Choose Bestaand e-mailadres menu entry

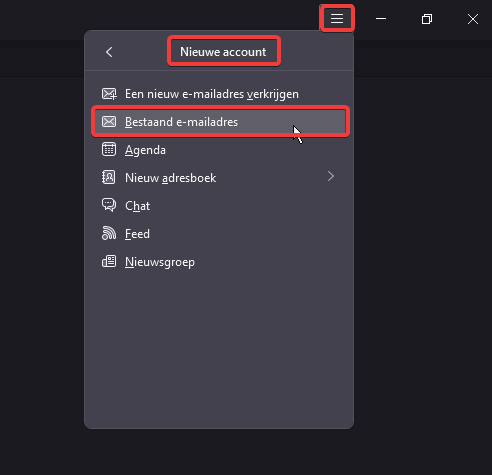click(x=220, y=122)
